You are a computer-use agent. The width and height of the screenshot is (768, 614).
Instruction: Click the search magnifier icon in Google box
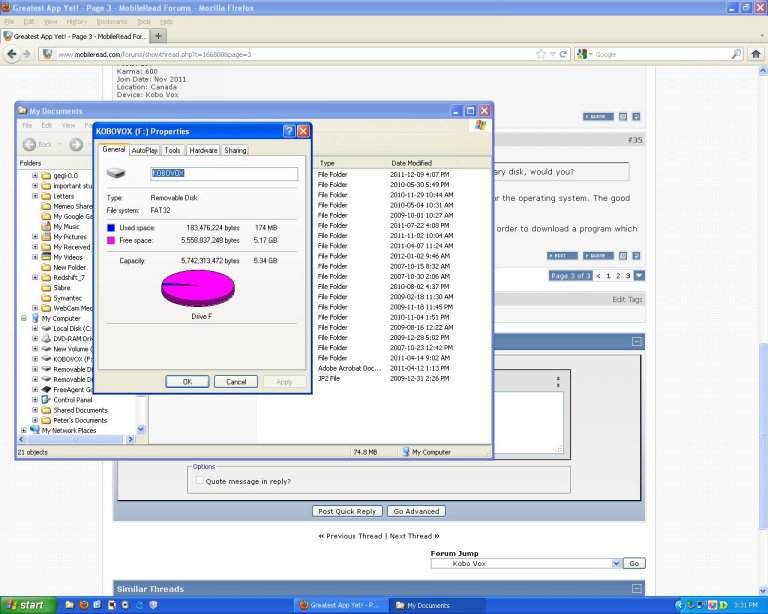tap(736, 54)
